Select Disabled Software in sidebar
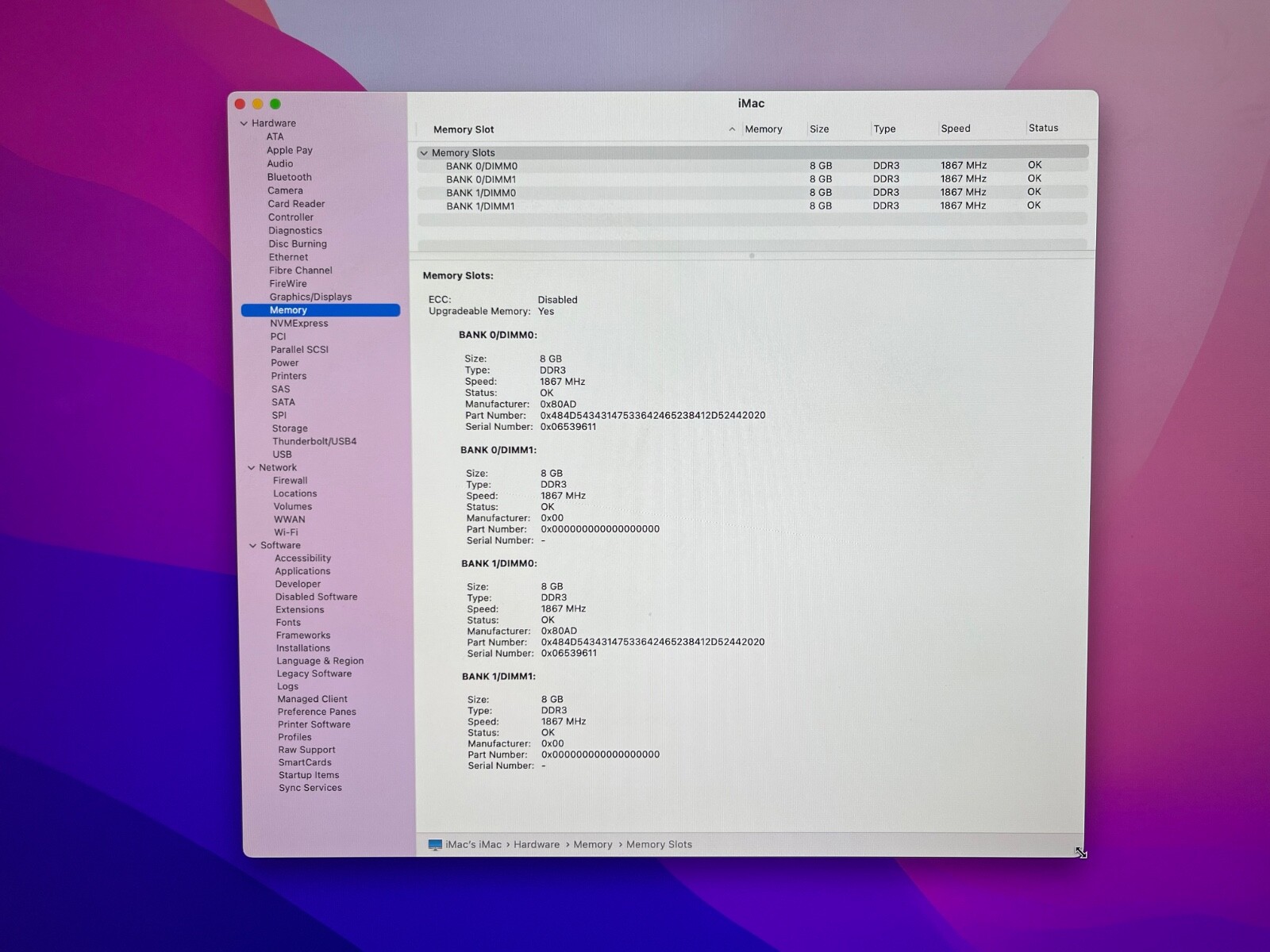Screen dimensions: 1270x952 316,597
